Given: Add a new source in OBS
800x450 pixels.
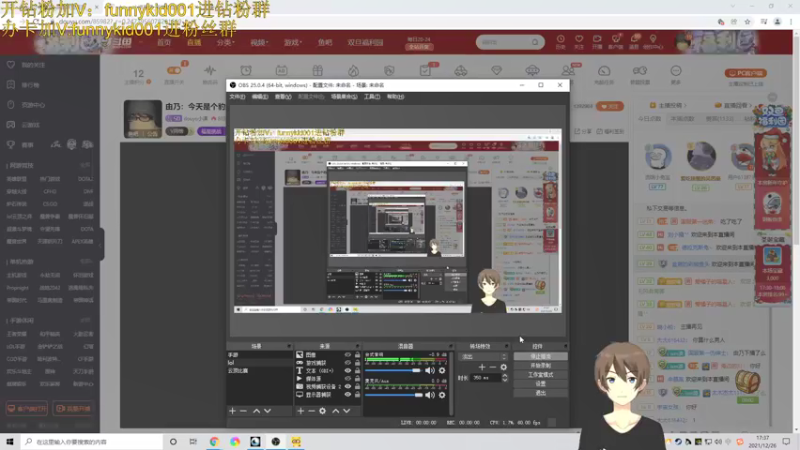Looking at the screenshot, I should point(300,411).
